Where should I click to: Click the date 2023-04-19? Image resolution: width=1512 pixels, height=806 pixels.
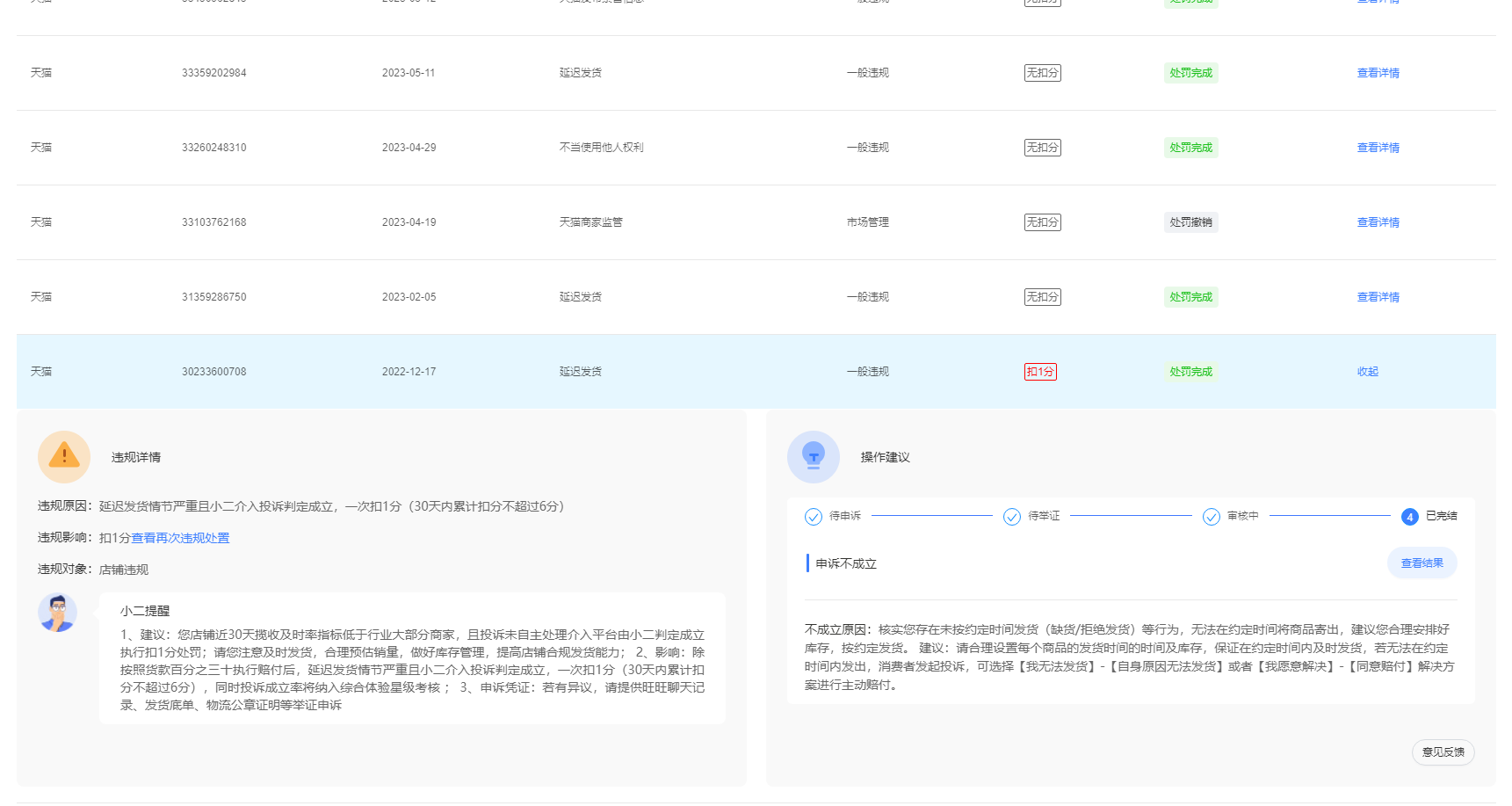(409, 222)
